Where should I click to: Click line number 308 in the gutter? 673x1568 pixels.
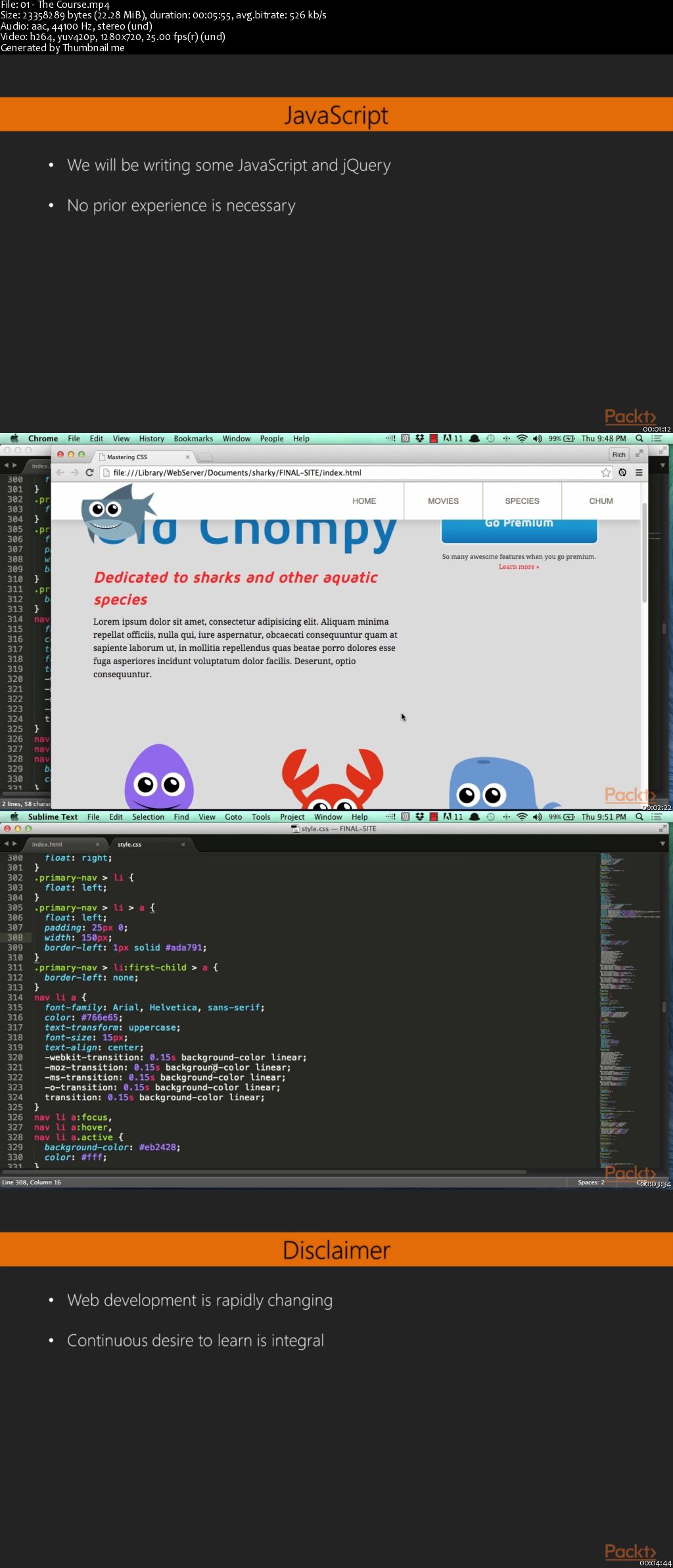[x=14, y=937]
